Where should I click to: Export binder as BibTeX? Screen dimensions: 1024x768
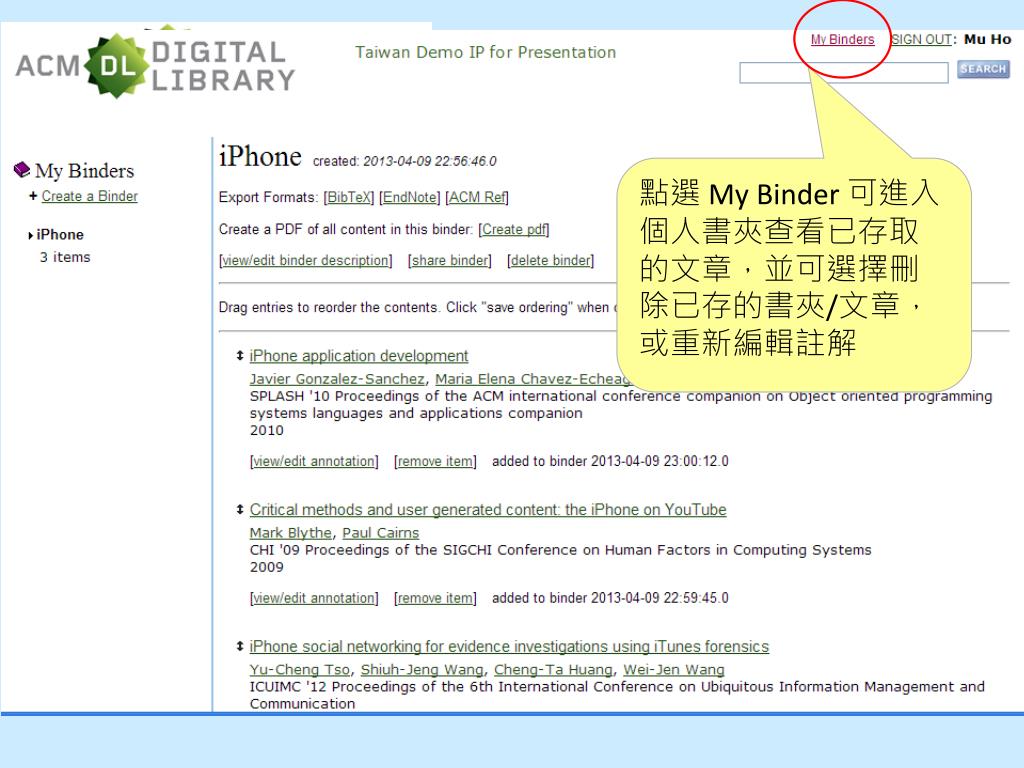click(349, 197)
